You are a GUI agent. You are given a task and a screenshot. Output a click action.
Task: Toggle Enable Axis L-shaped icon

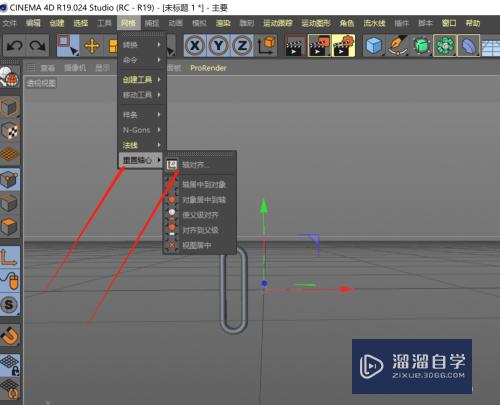coord(9,257)
